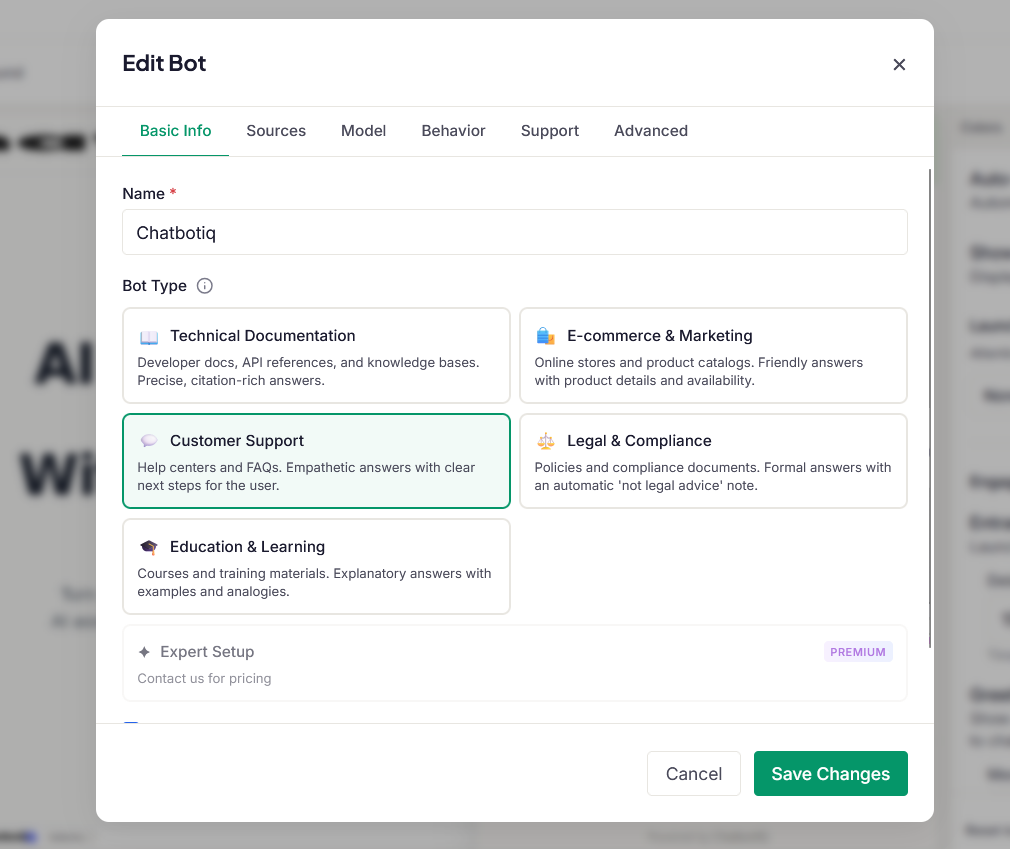The image size is (1010, 849).
Task: Click the dialog's vertical scrollbar
Action: pyautogui.click(x=929, y=408)
